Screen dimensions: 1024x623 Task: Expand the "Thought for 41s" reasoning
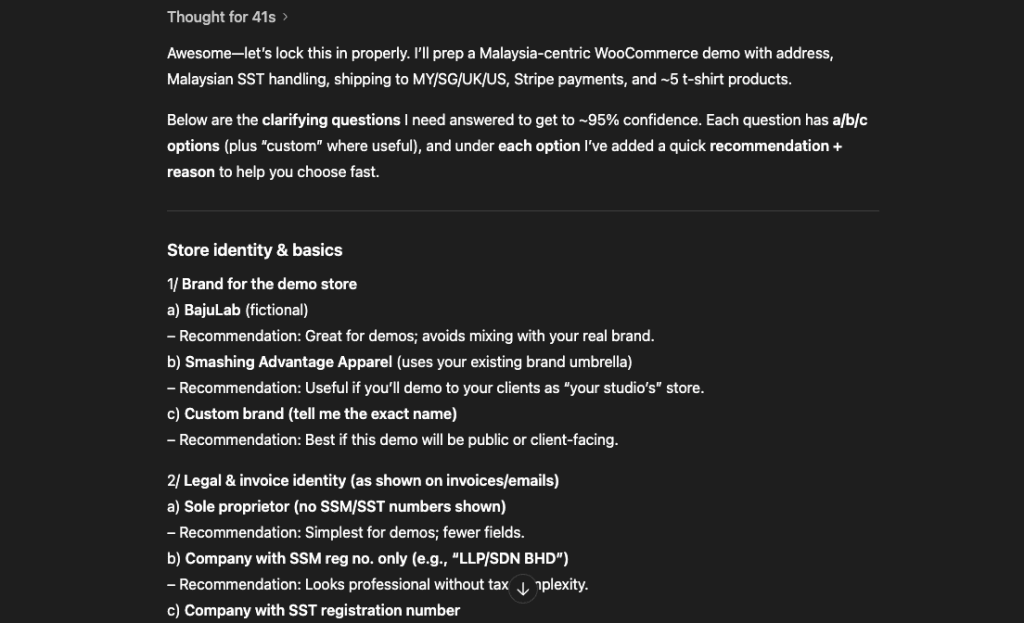point(221,17)
